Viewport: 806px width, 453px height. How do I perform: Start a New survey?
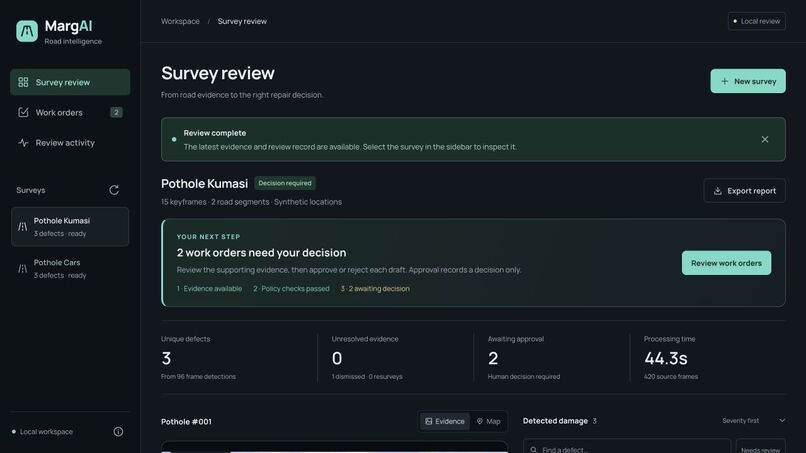click(748, 81)
